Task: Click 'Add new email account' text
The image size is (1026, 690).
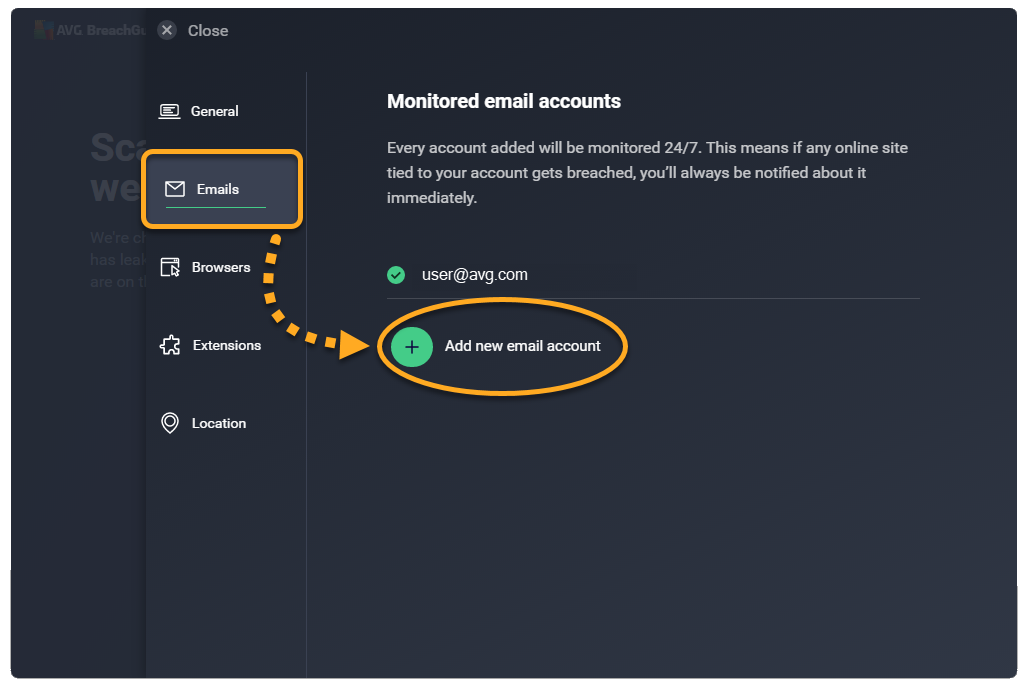Action: click(522, 346)
